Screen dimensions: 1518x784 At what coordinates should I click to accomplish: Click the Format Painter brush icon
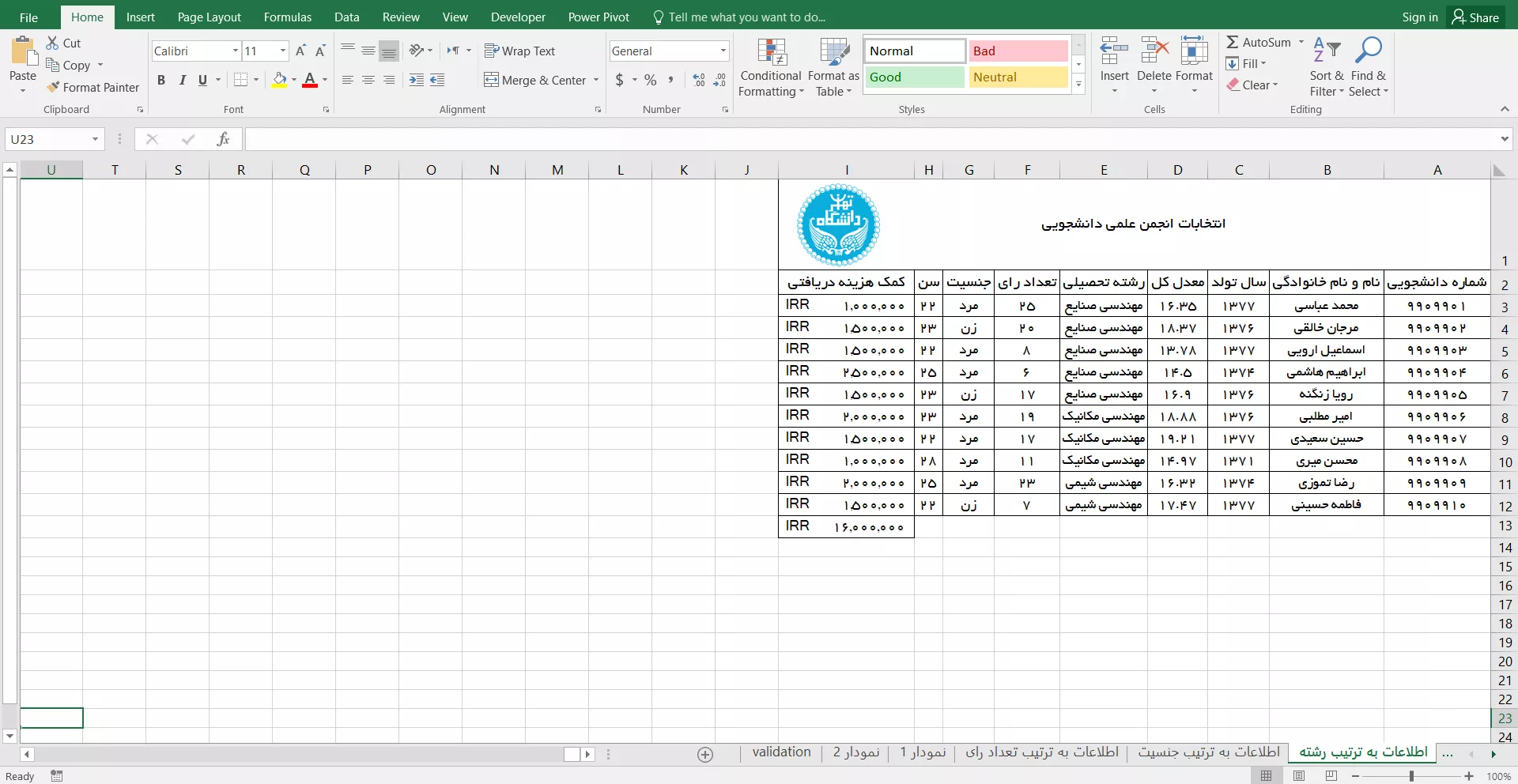(53, 88)
